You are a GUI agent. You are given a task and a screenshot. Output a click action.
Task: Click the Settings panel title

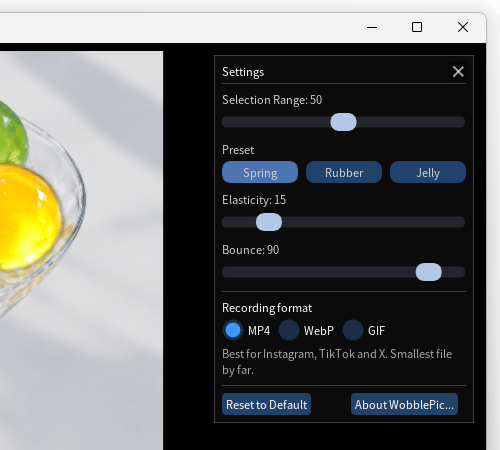[x=243, y=72]
